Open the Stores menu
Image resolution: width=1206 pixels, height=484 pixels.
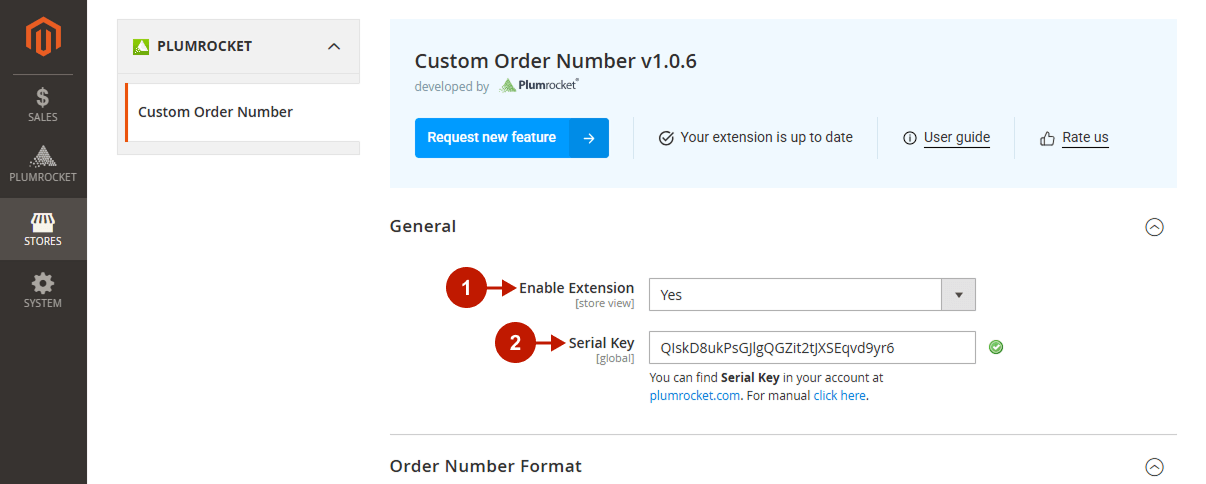pos(43,229)
